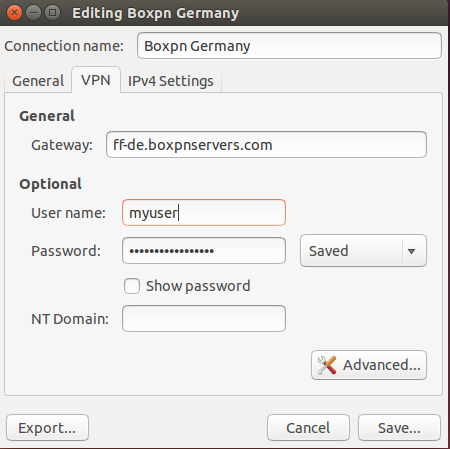Maximize the editing dialog window

[x=52, y=13]
